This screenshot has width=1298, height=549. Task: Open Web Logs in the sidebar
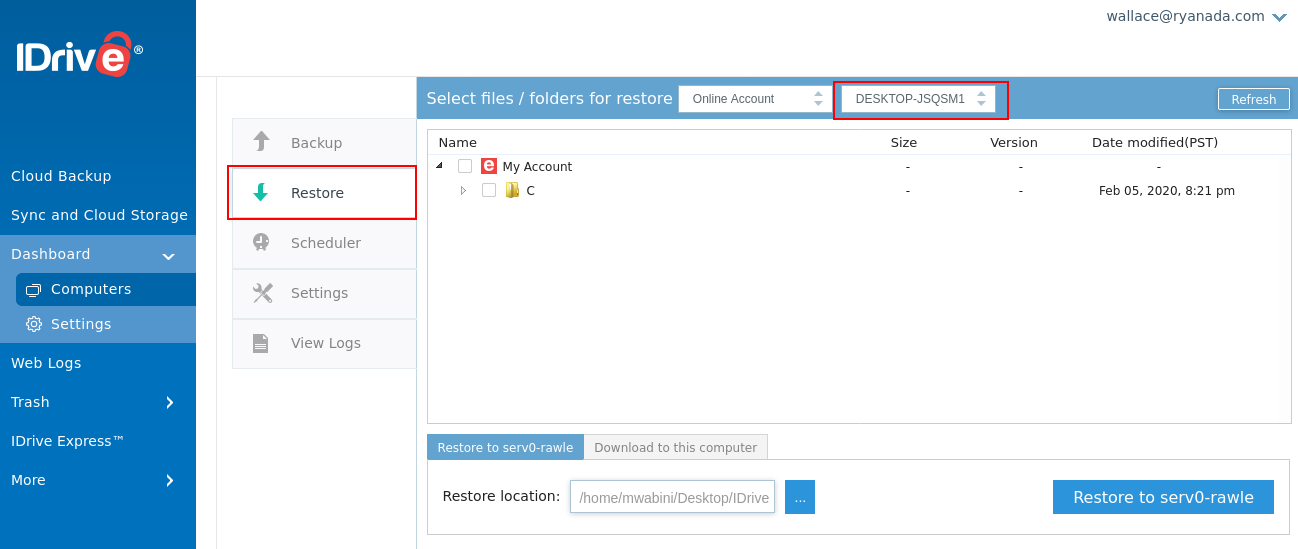click(x=46, y=363)
